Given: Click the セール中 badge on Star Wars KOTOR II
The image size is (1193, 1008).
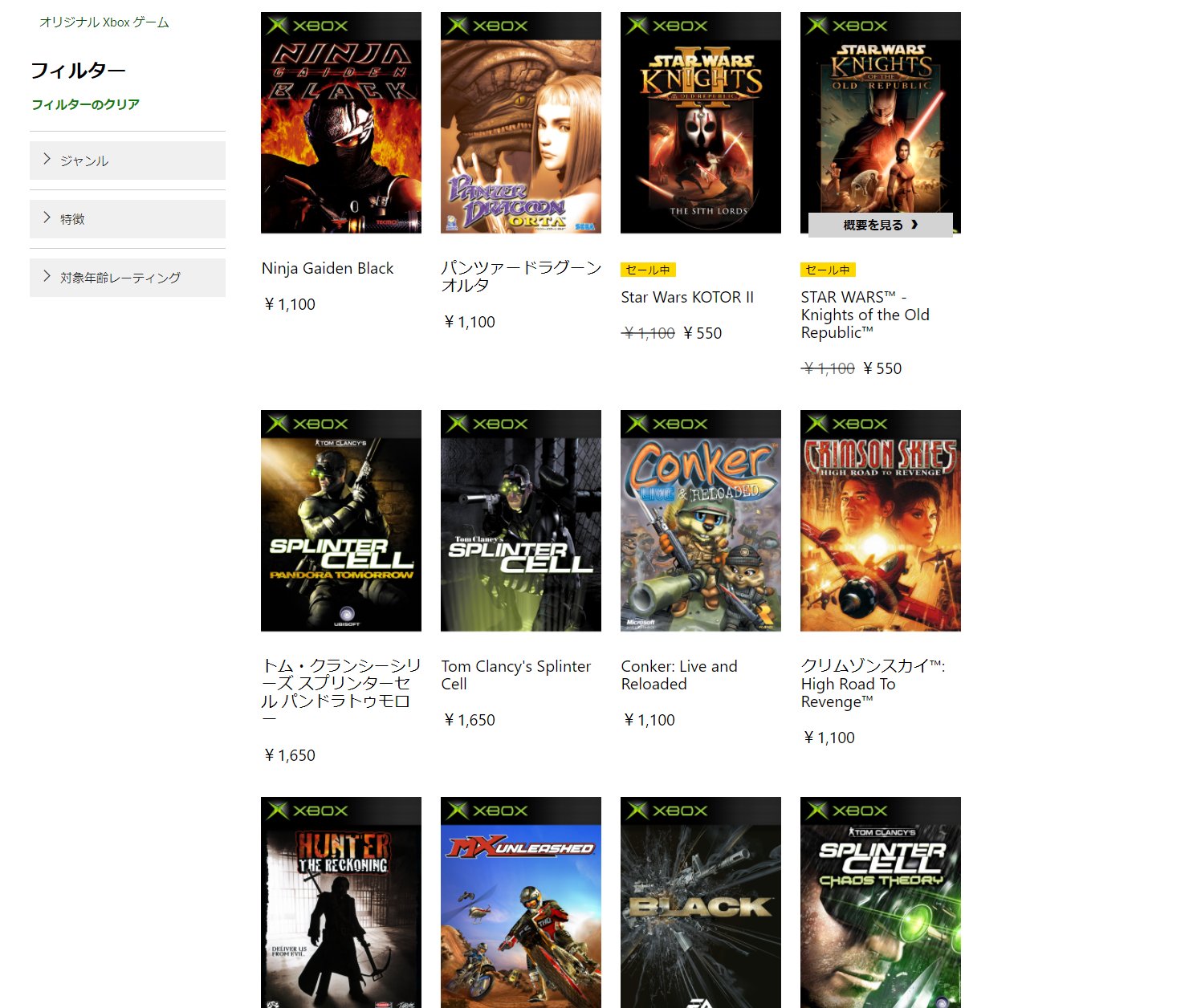Looking at the screenshot, I should pos(648,270).
